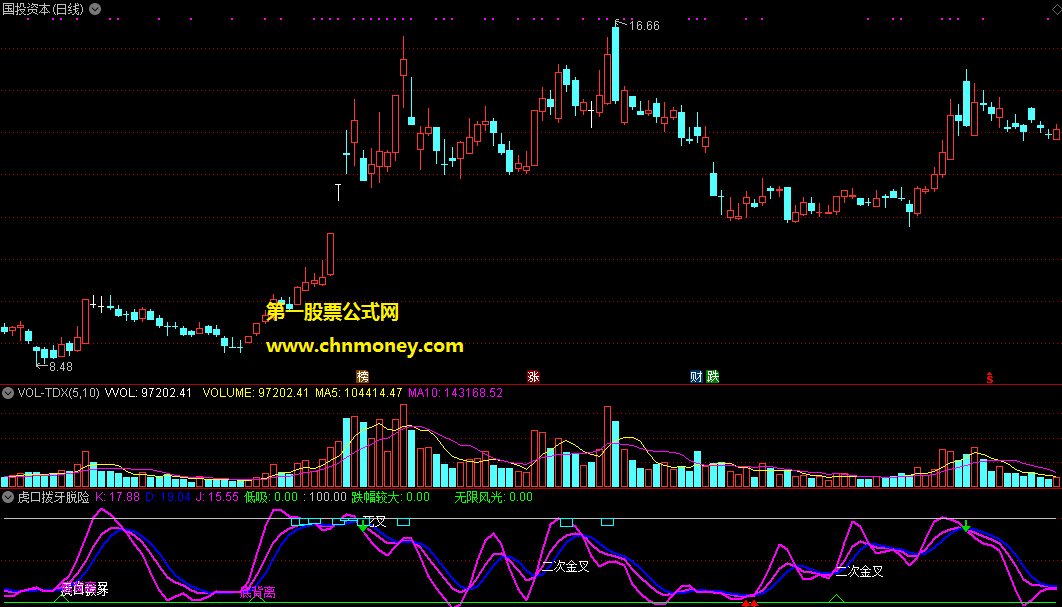Select the 虎口拔牙脱险 indicator name
The height and width of the screenshot is (607, 1062).
pos(54,497)
